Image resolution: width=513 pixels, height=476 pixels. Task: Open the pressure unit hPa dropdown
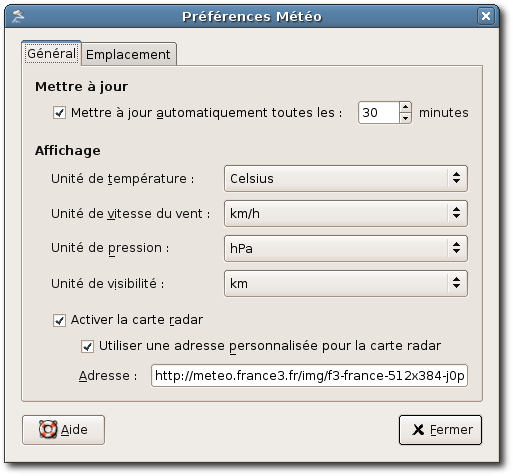(x=346, y=249)
